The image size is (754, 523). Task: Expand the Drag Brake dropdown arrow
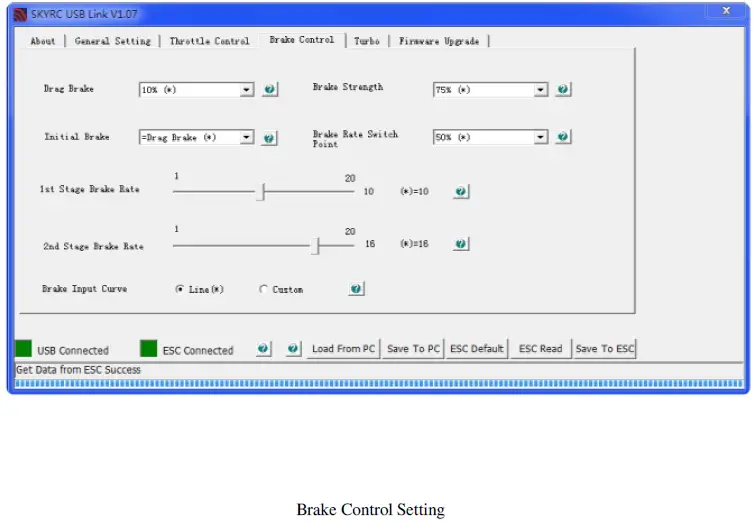click(x=247, y=90)
